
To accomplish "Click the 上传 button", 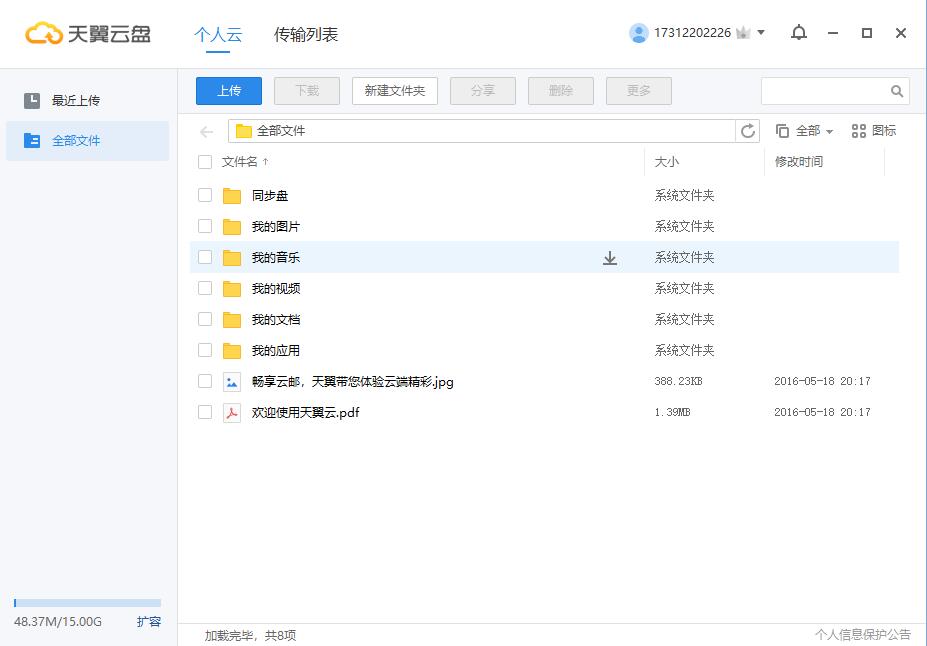I will 229,91.
